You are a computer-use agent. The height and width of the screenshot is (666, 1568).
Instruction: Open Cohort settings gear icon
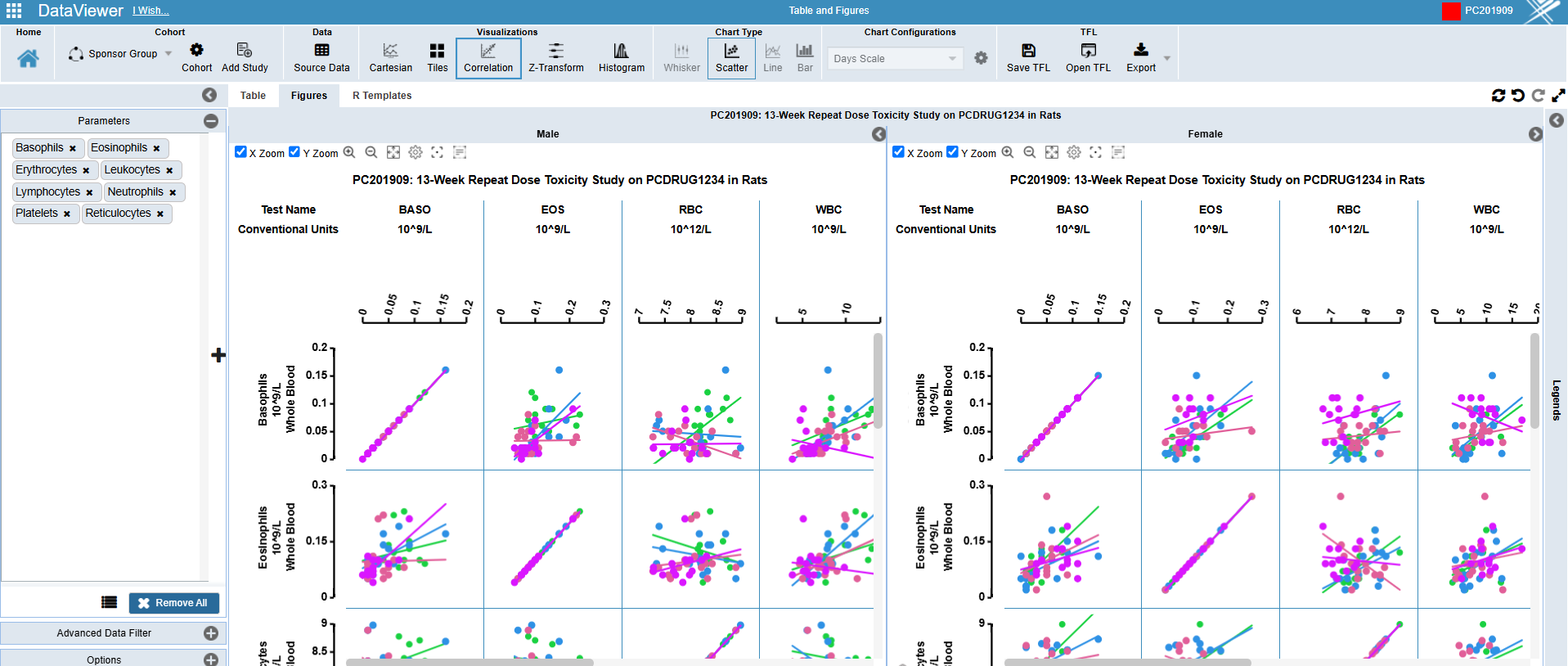click(196, 50)
